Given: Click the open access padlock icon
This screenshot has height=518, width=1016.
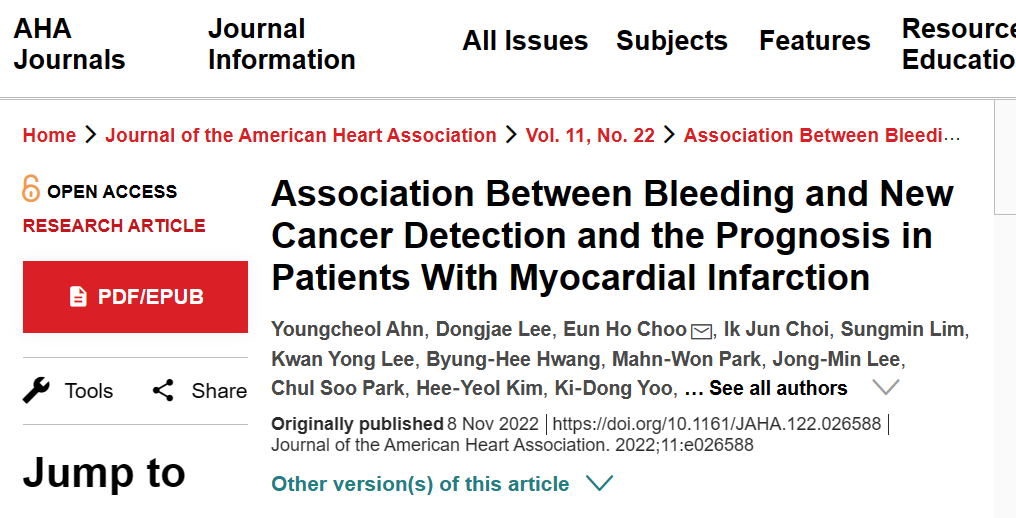Looking at the screenshot, I should (x=30, y=189).
